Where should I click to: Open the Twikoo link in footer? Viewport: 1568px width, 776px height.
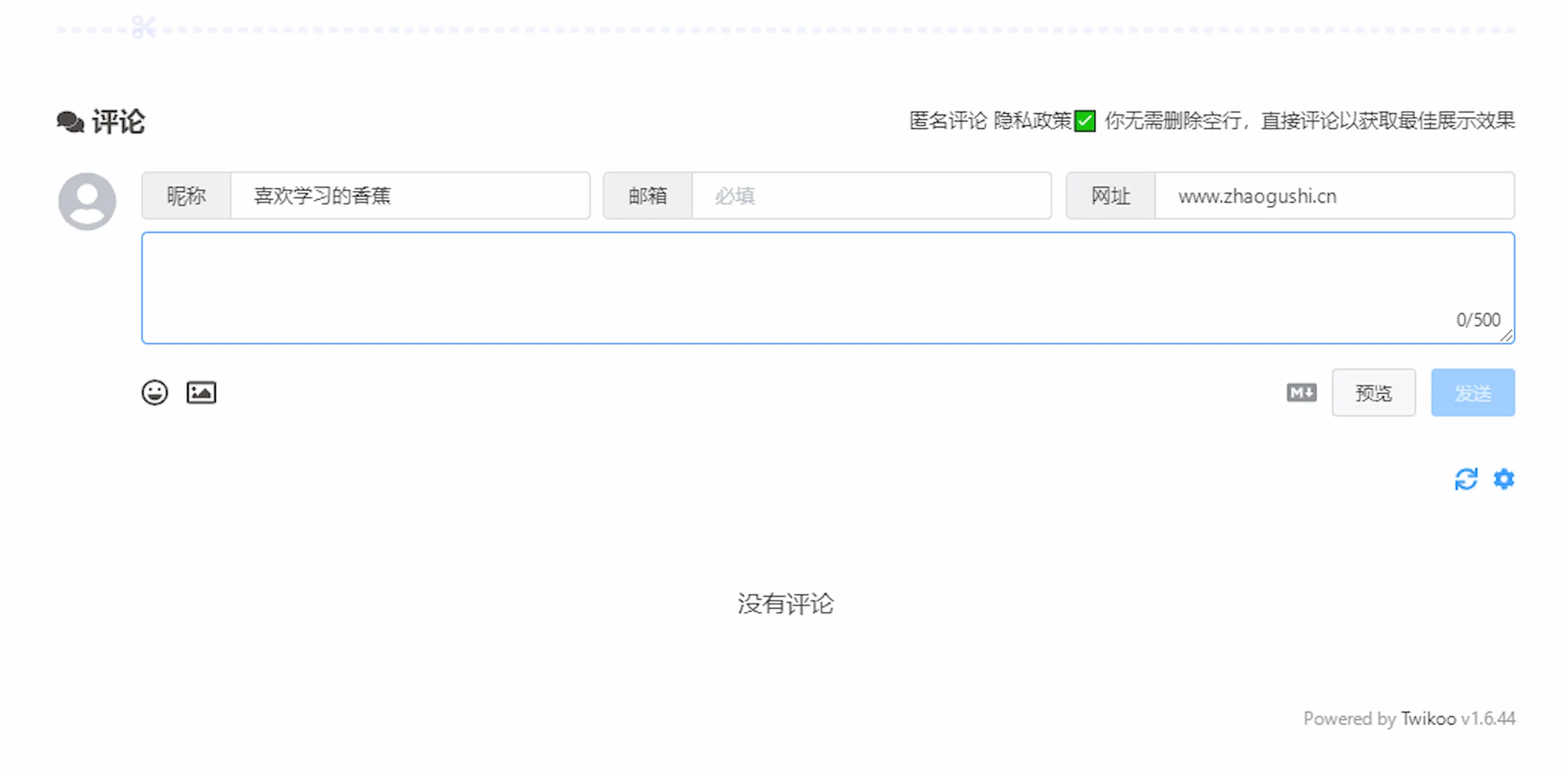tap(1428, 719)
